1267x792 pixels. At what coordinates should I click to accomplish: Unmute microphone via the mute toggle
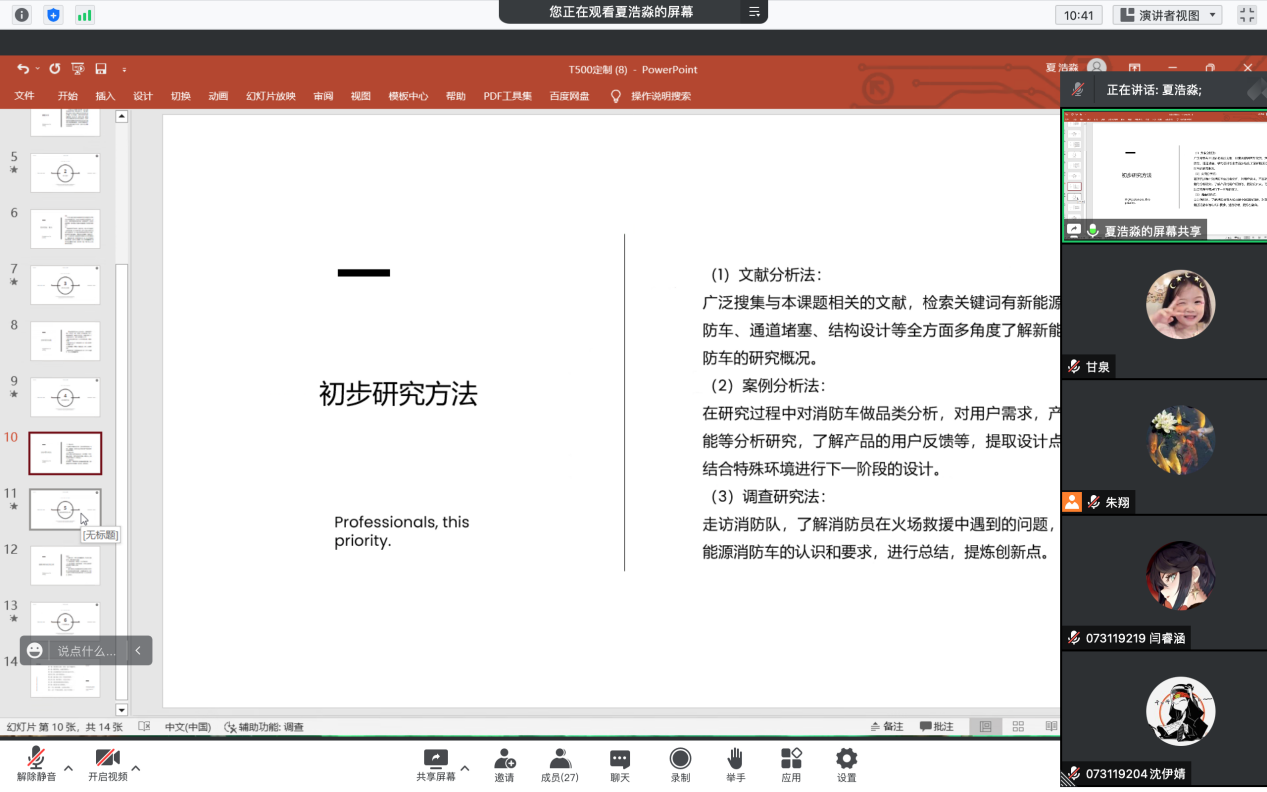point(36,759)
